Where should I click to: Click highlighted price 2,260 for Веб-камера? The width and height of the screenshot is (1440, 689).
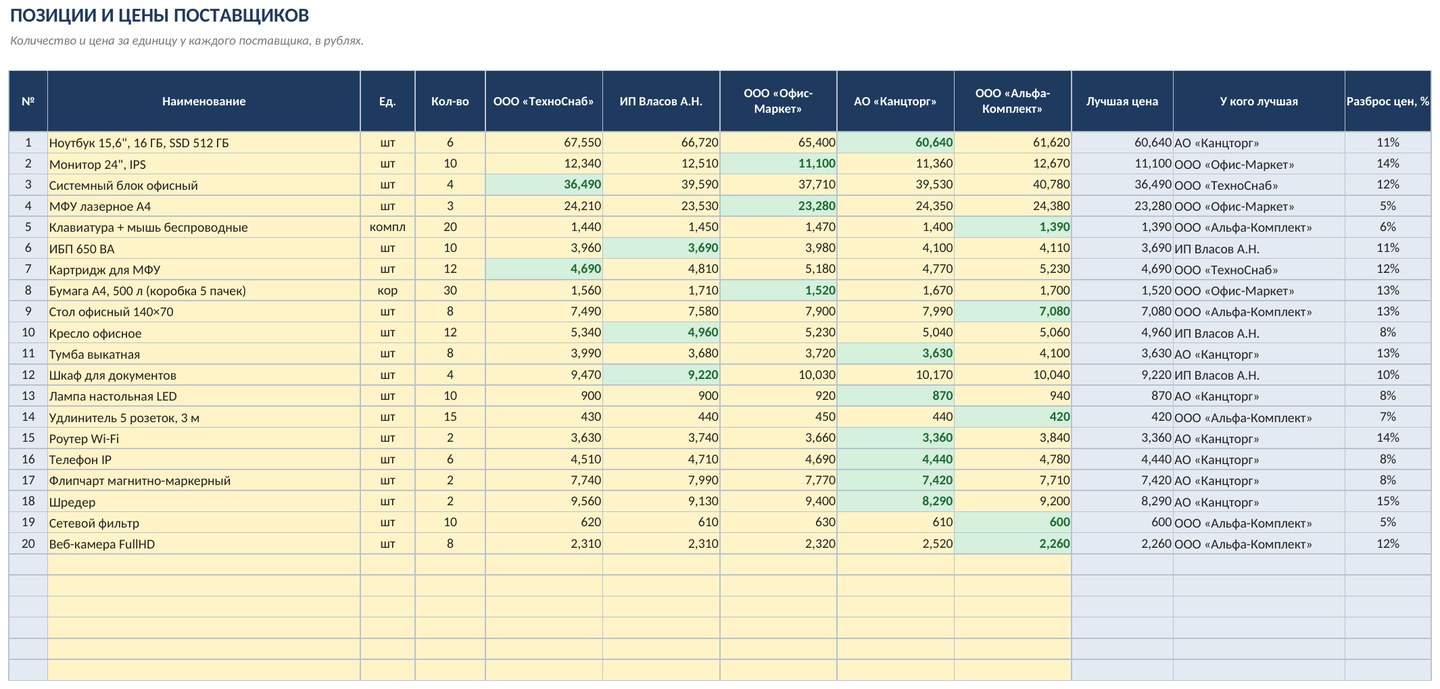[1012, 544]
